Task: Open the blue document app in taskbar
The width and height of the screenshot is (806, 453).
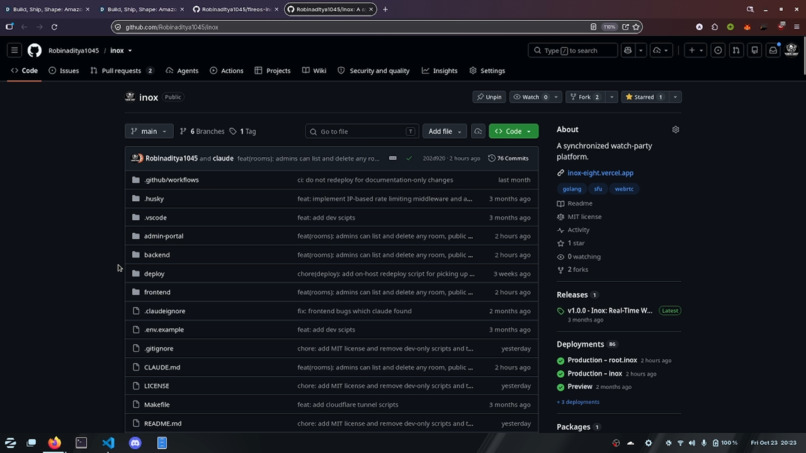Action: (162, 443)
